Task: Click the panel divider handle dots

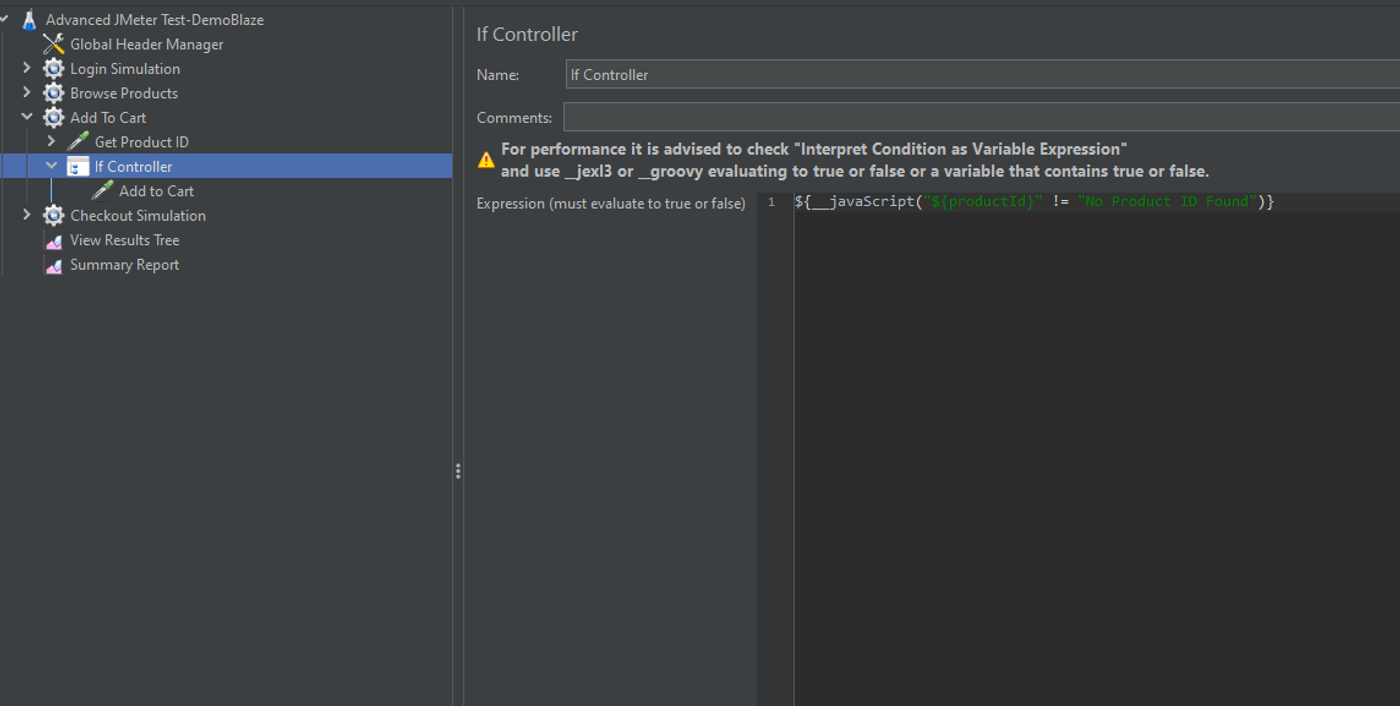Action: click(x=458, y=471)
